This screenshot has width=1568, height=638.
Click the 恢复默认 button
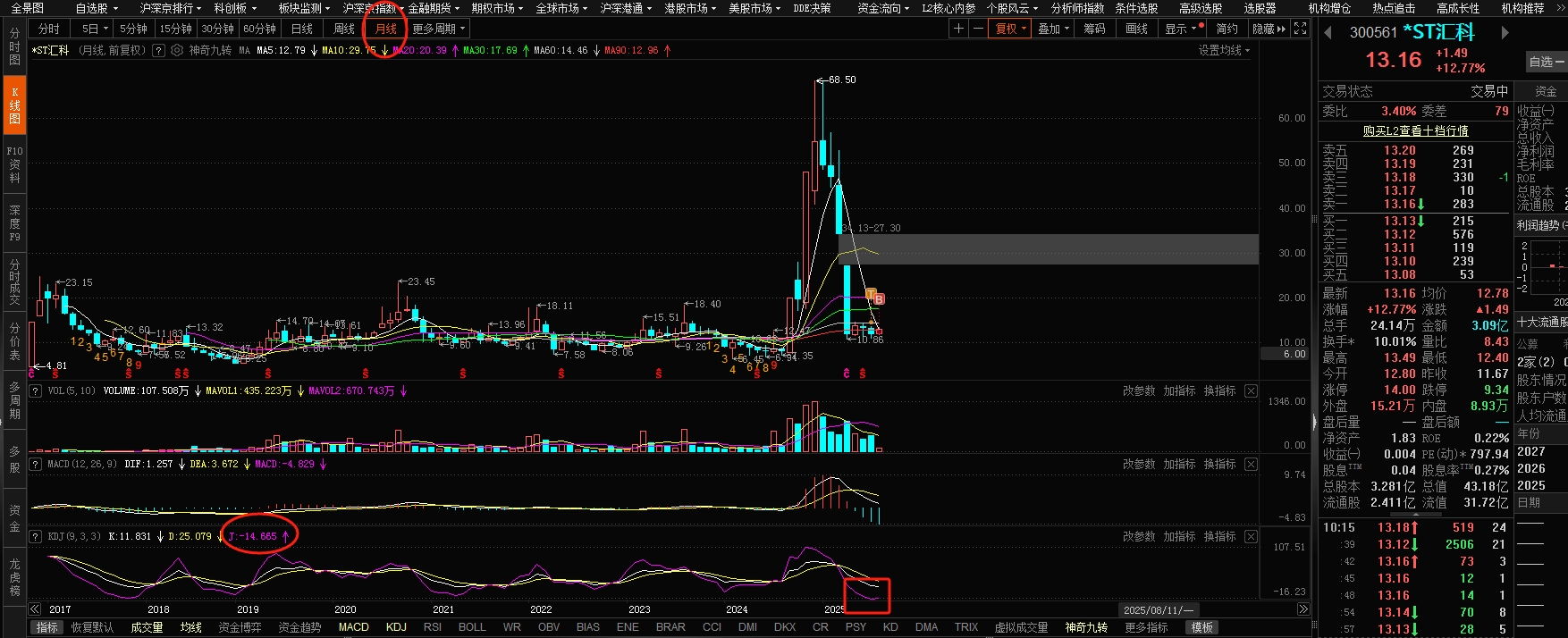pyautogui.click(x=93, y=627)
